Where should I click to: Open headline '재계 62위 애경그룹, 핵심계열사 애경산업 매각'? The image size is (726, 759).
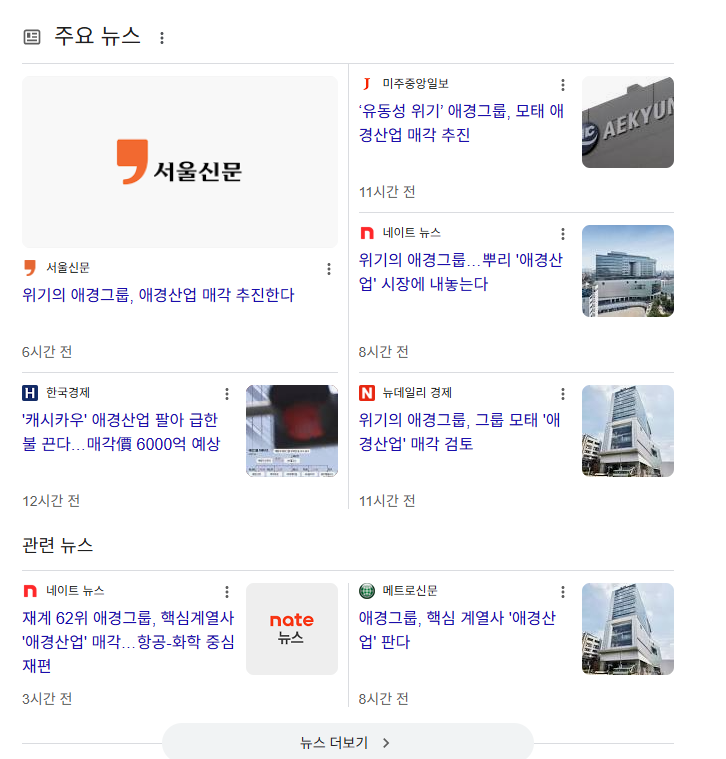pyautogui.click(x=128, y=642)
